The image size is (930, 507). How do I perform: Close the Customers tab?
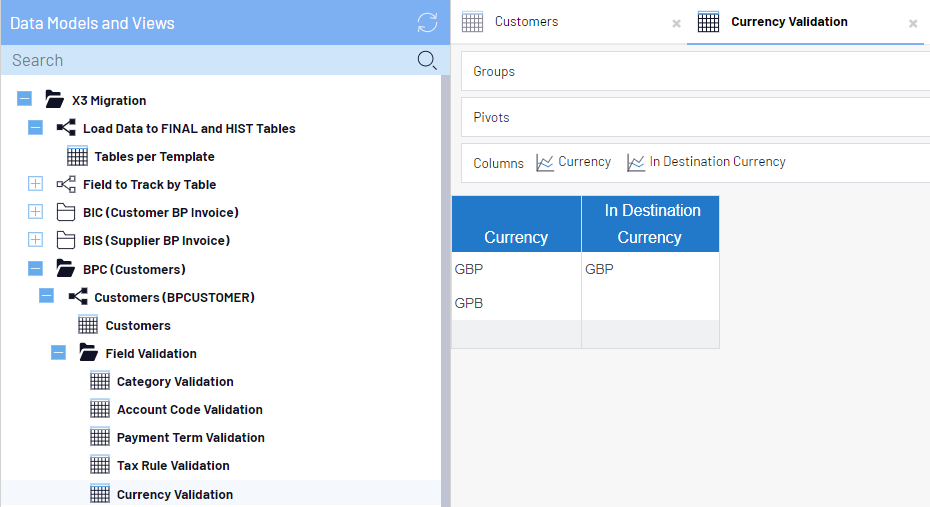tap(676, 23)
